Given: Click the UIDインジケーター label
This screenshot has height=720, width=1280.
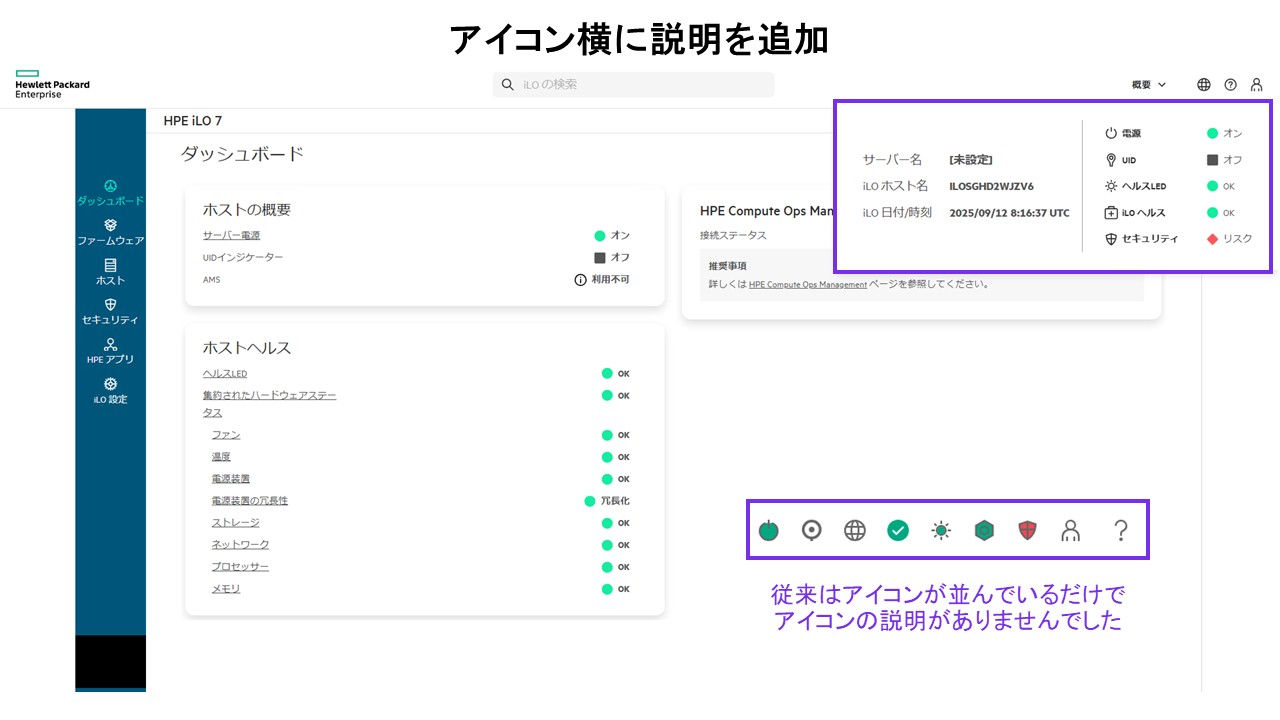Looking at the screenshot, I should 243,258.
